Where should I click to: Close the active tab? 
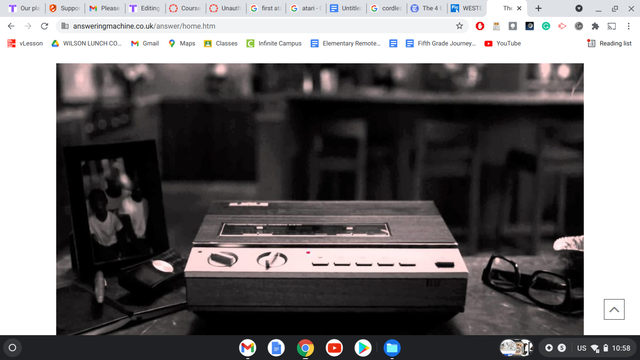tap(519, 8)
